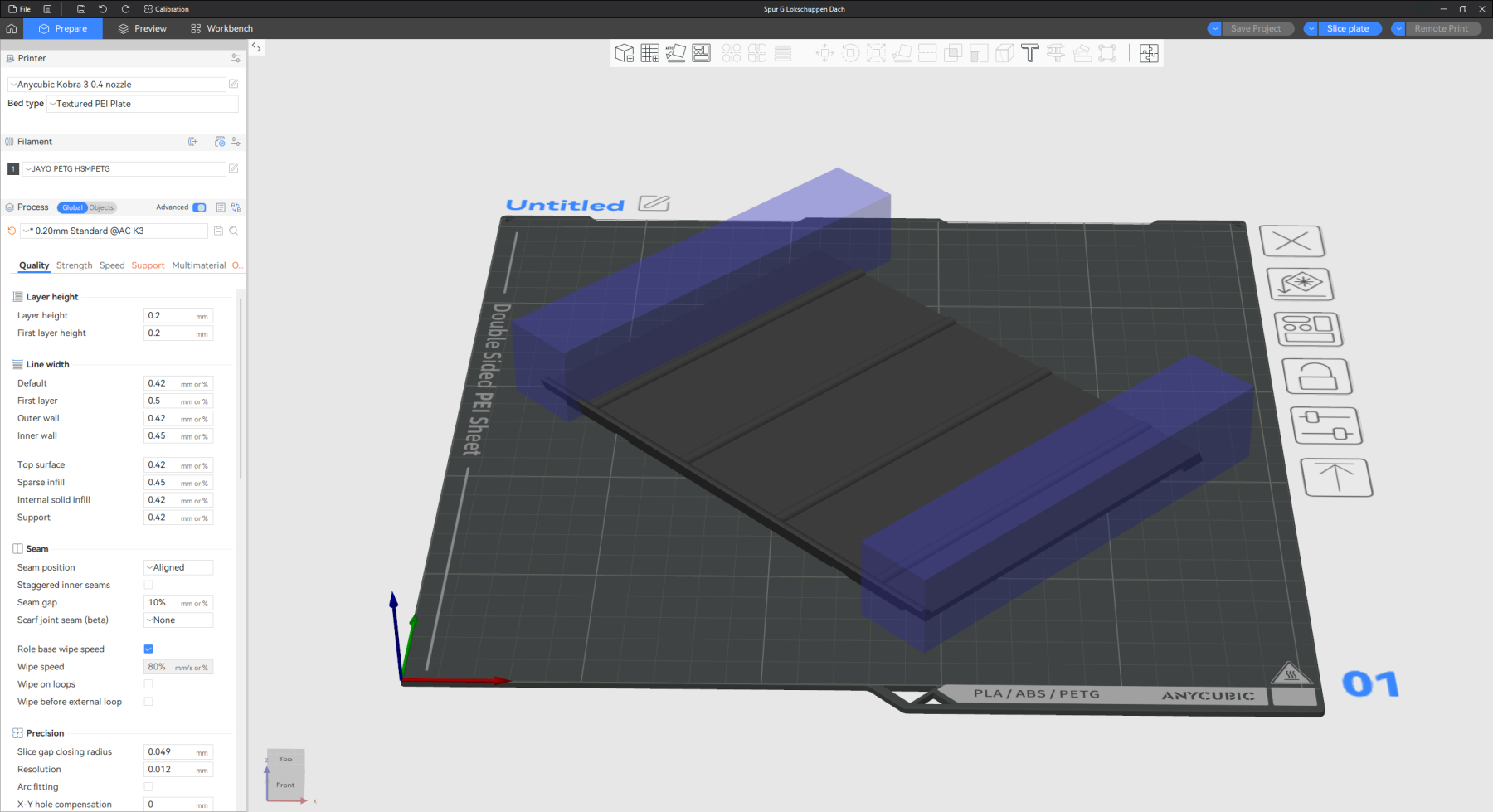Enable Staggered inner seams checkbox
Viewport: 1493px width, 812px height.
pyautogui.click(x=148, y=586)
